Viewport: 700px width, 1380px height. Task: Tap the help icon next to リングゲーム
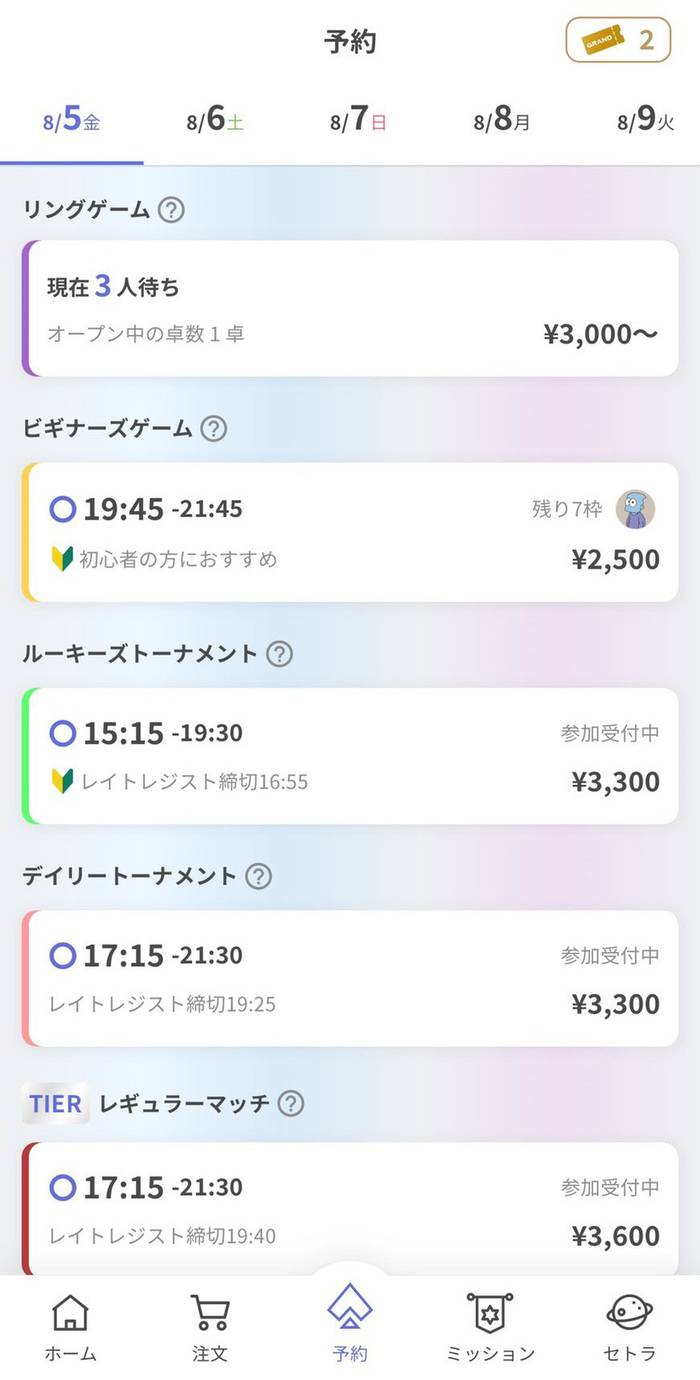coord(172,210)
